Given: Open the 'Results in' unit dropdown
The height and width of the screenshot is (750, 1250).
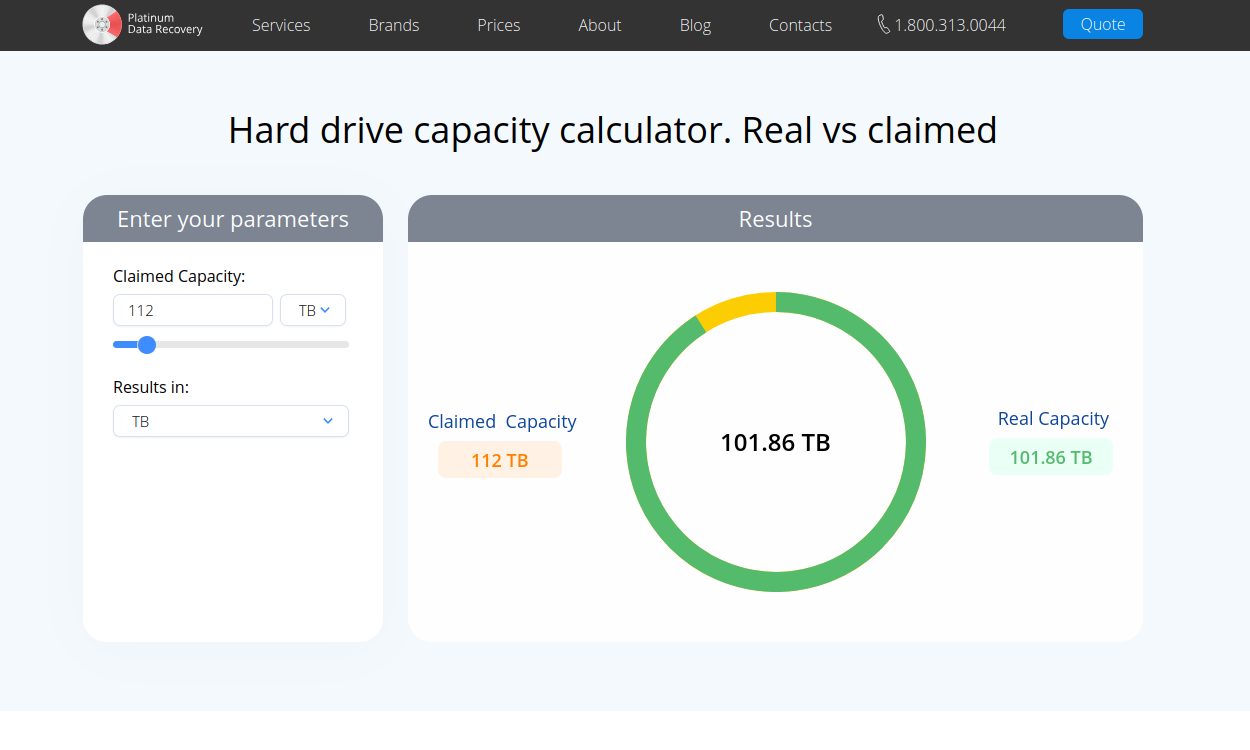Looking at the screenshot, I should (x=231, y=421).
